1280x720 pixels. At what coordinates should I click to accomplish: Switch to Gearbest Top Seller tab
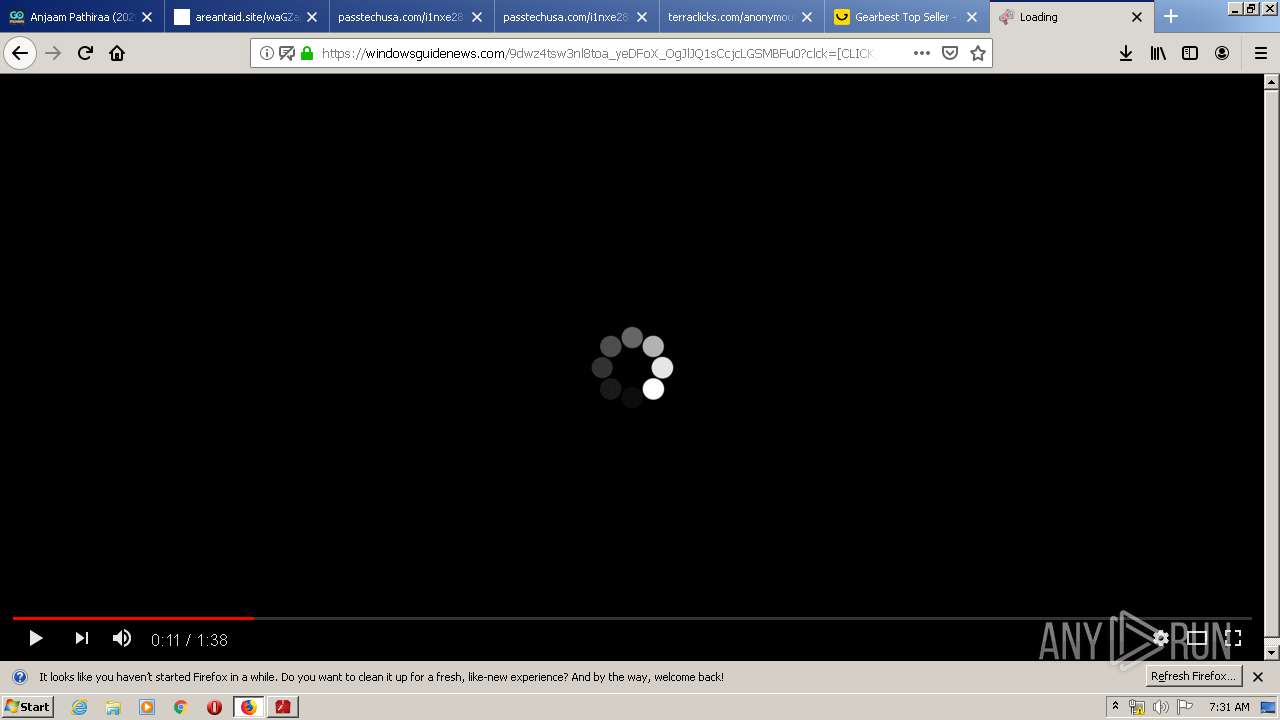906,17
